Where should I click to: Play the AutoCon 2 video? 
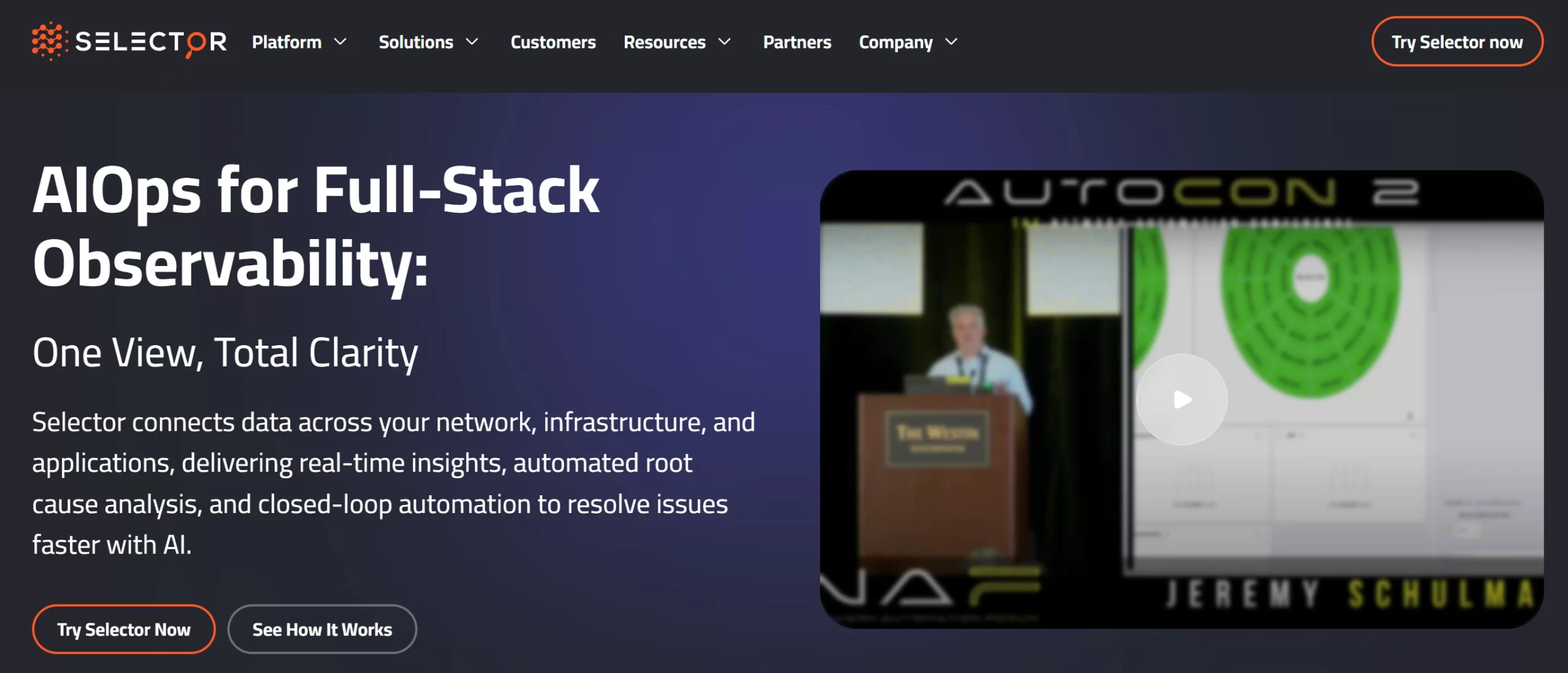(x=1182, y=400)
